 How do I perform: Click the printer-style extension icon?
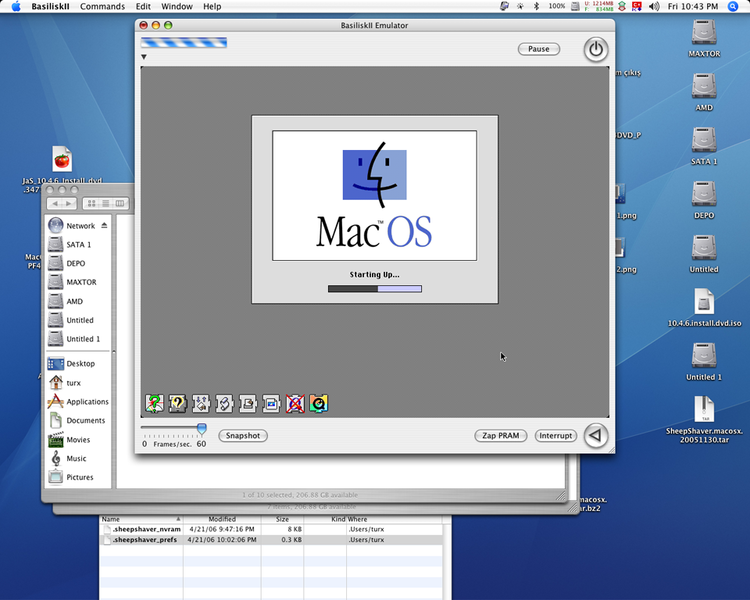[248, 403]
